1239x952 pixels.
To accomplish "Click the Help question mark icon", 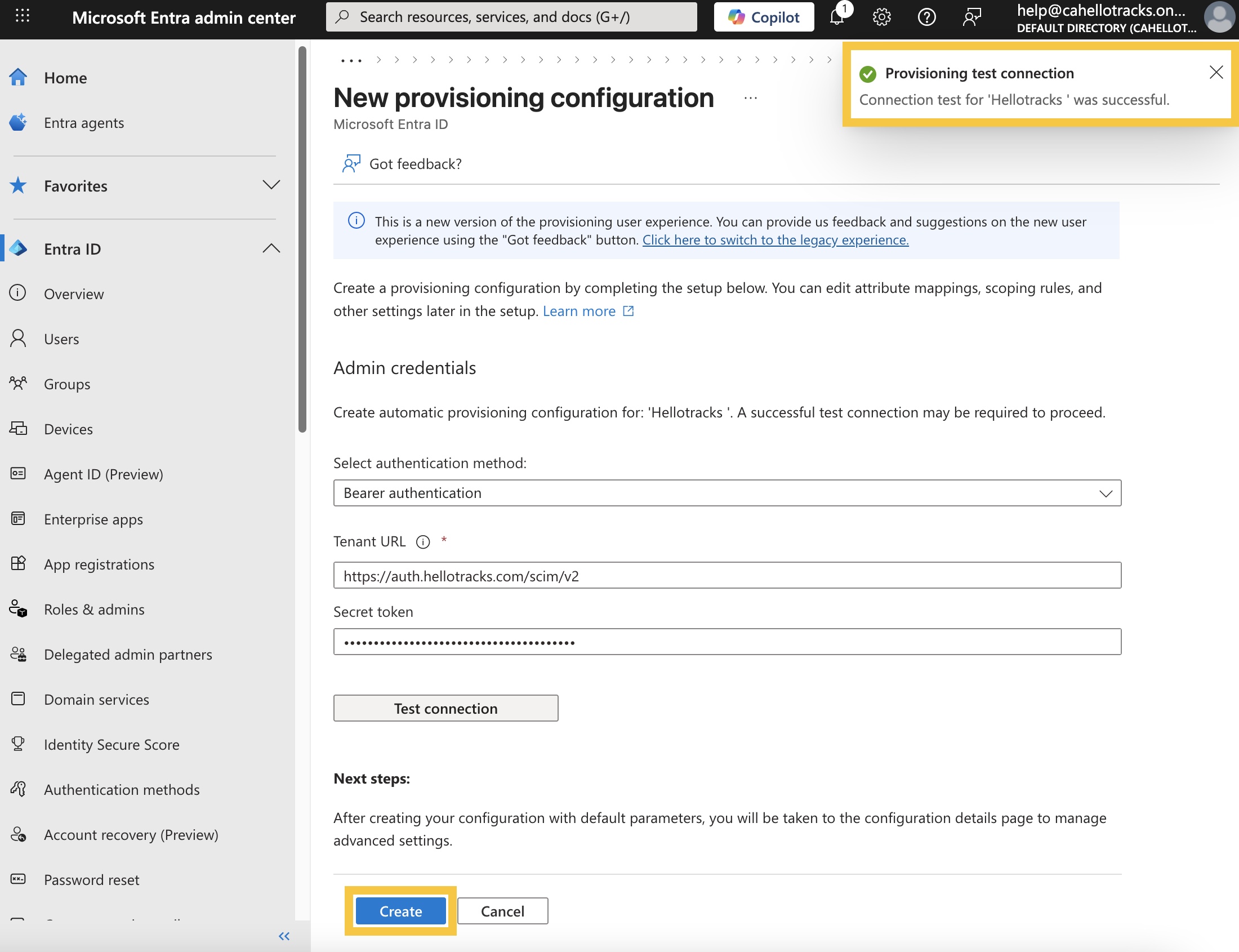I will 926,17.
